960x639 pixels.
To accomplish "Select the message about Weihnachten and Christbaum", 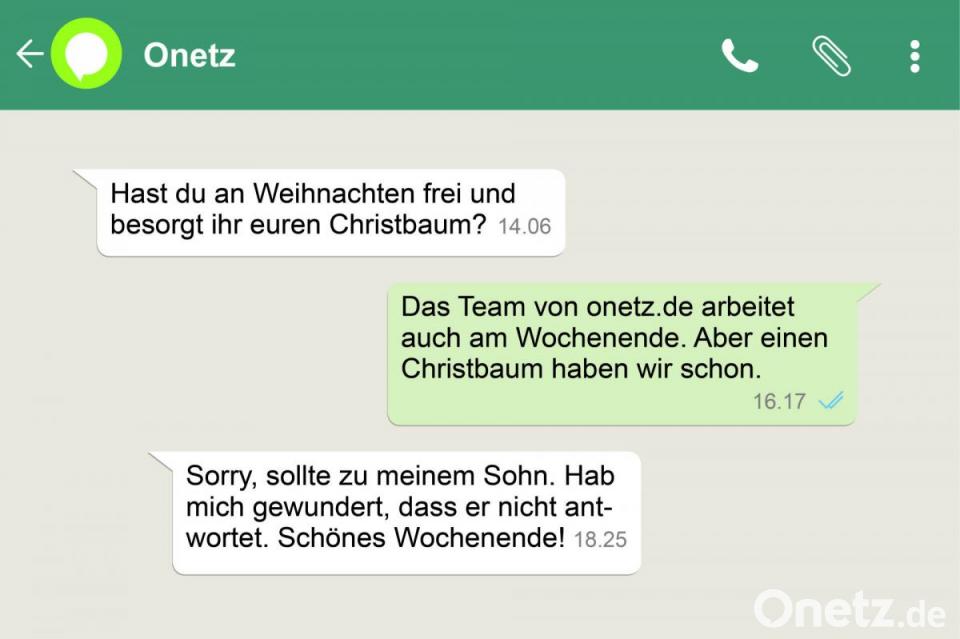I will pyautogui.click(x=331, y=212).
